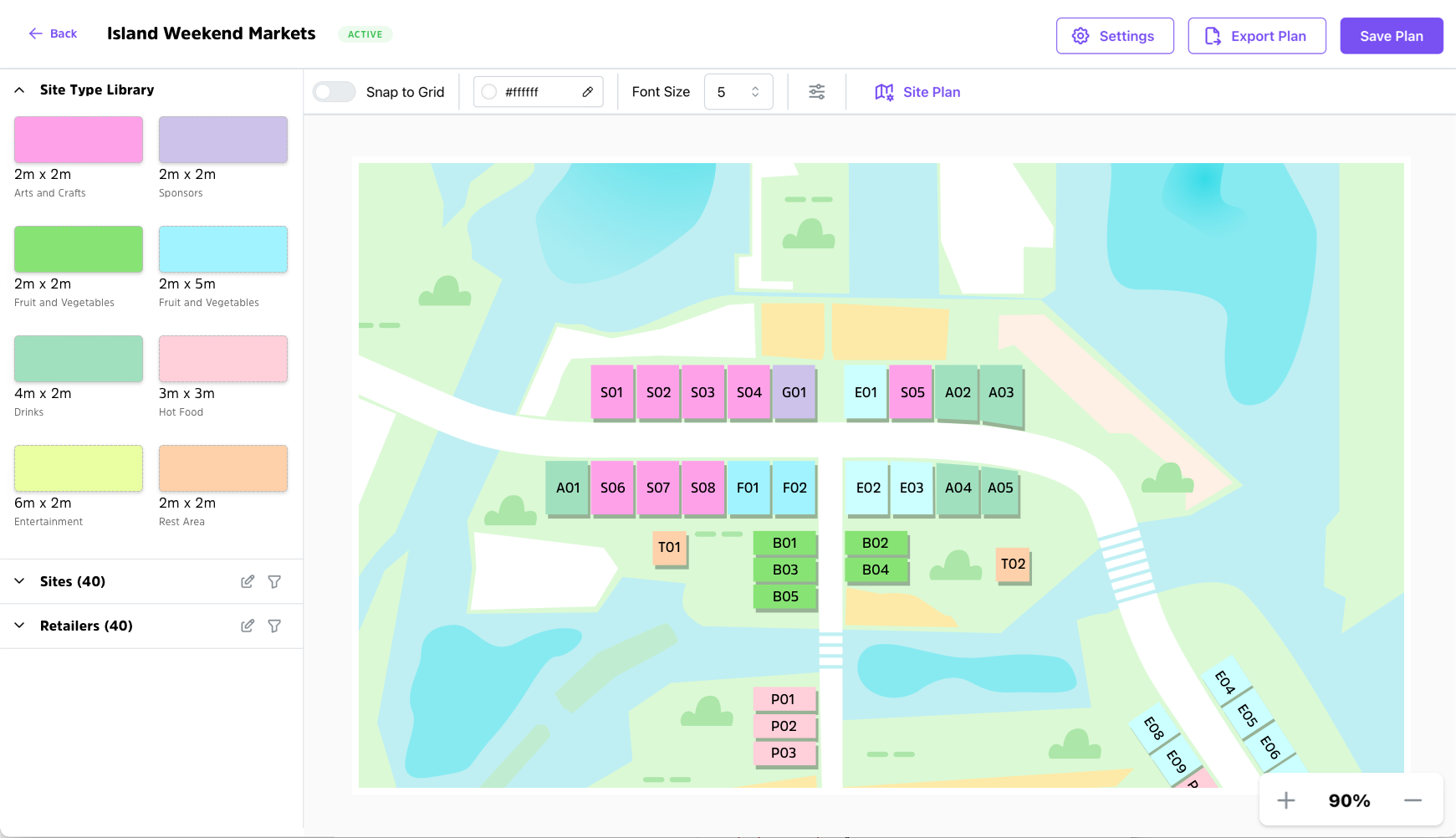Open the Settings button
Image resolution: width=1456 pixels, height=838 pixels.
(1114, 36)
